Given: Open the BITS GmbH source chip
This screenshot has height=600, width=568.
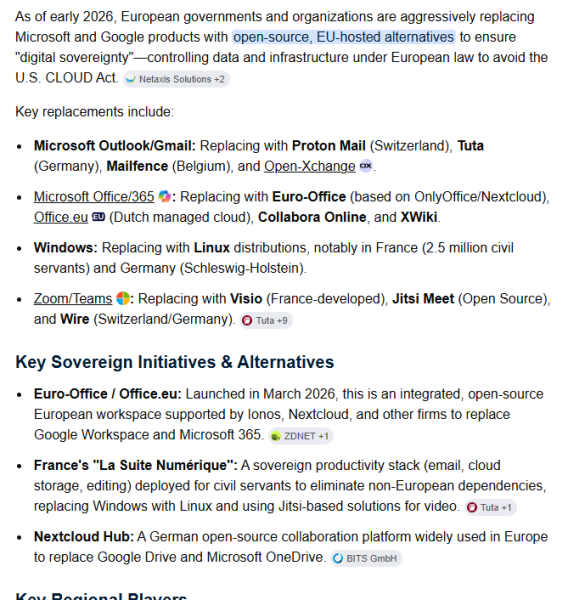Looking at the screenshot, I should pos(366,558).
